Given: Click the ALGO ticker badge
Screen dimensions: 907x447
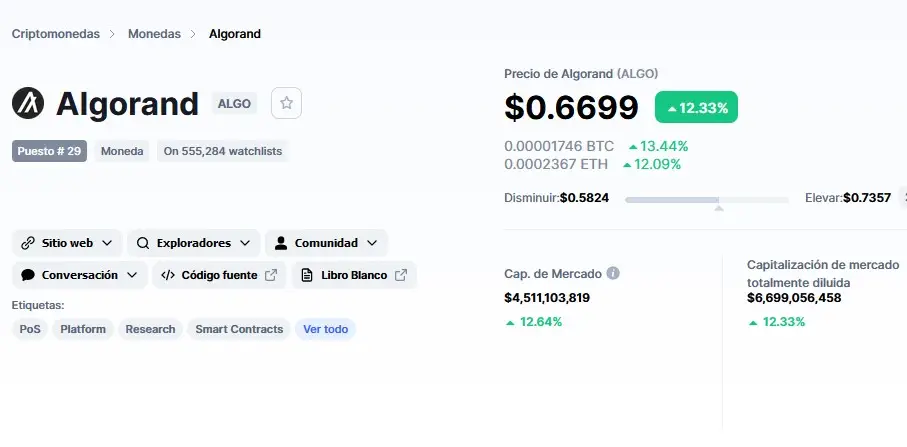Looking at the screenshot, I should (234, 104).
